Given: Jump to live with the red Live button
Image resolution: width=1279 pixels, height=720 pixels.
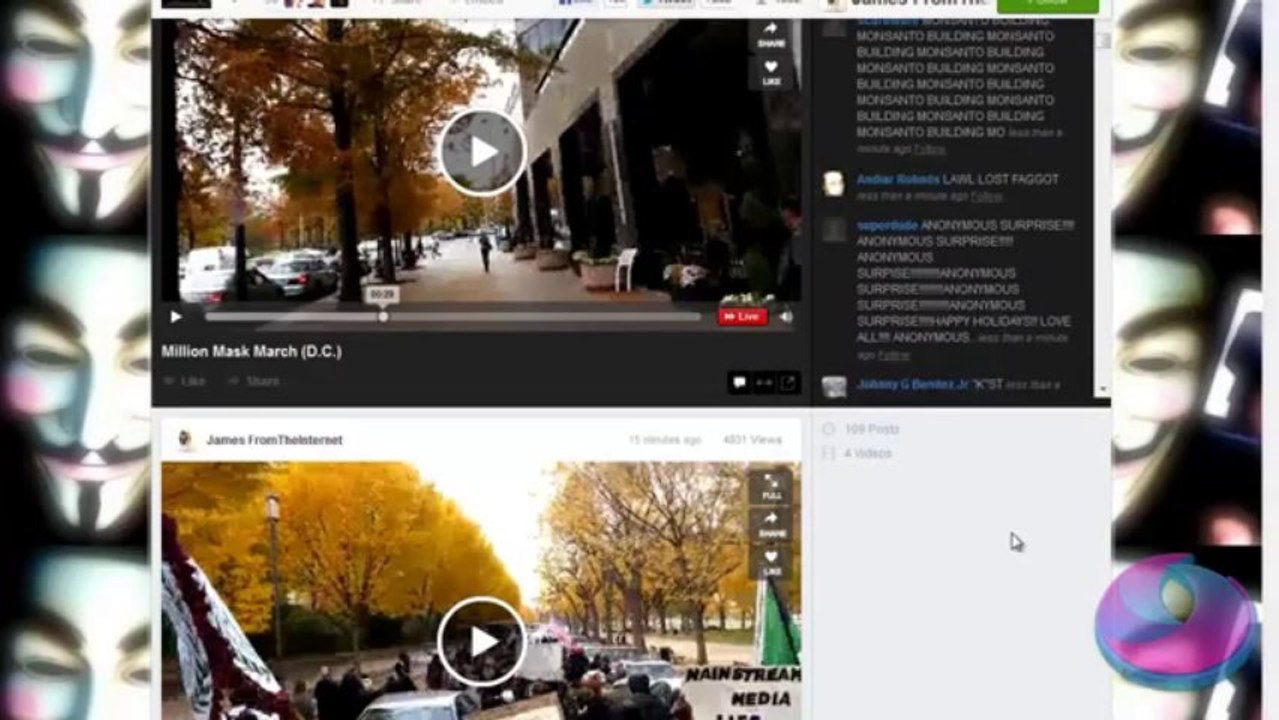Looking at the screenshot, I should click(742, 317).
